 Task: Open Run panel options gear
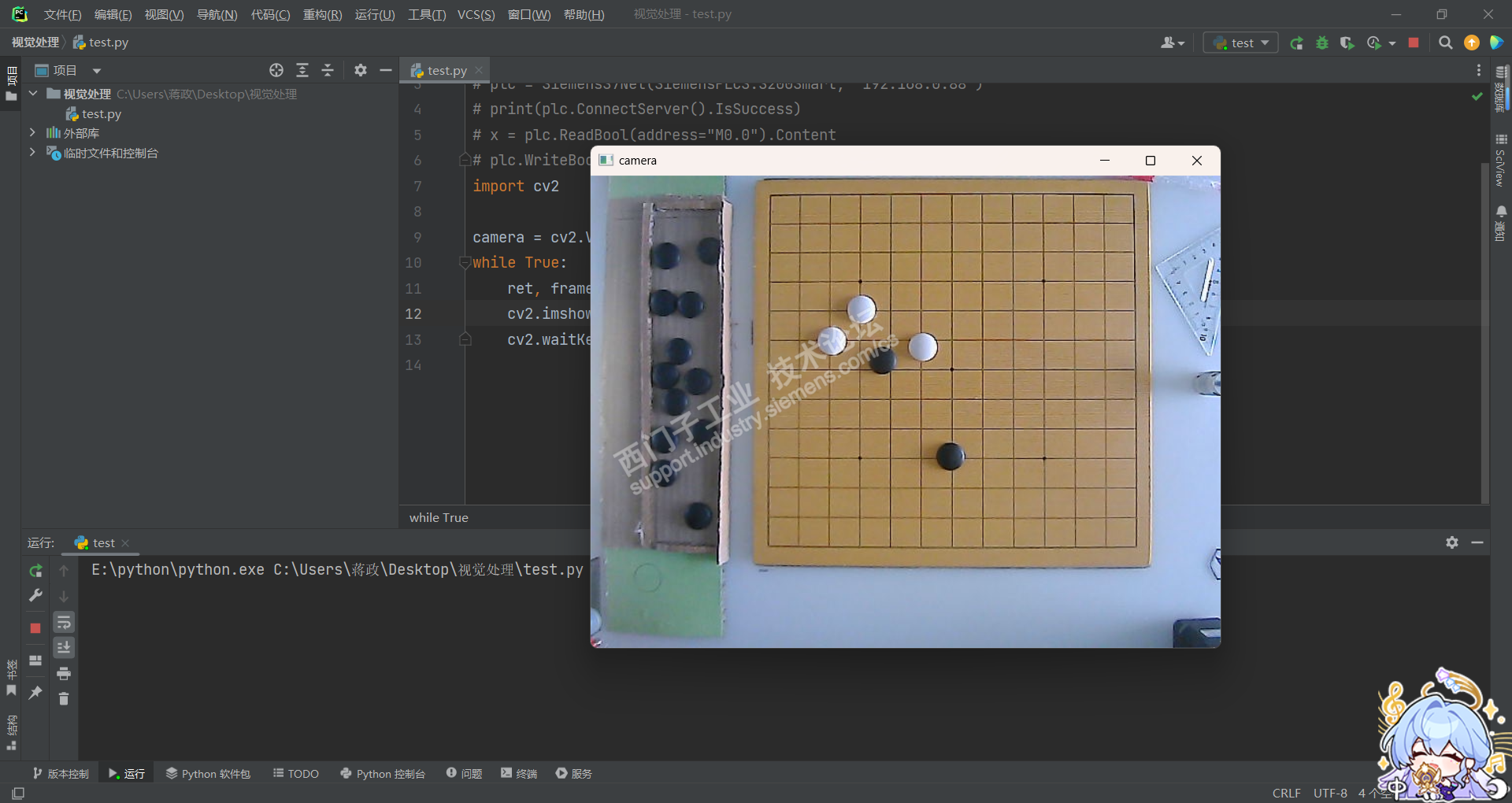pos(1452,542)
